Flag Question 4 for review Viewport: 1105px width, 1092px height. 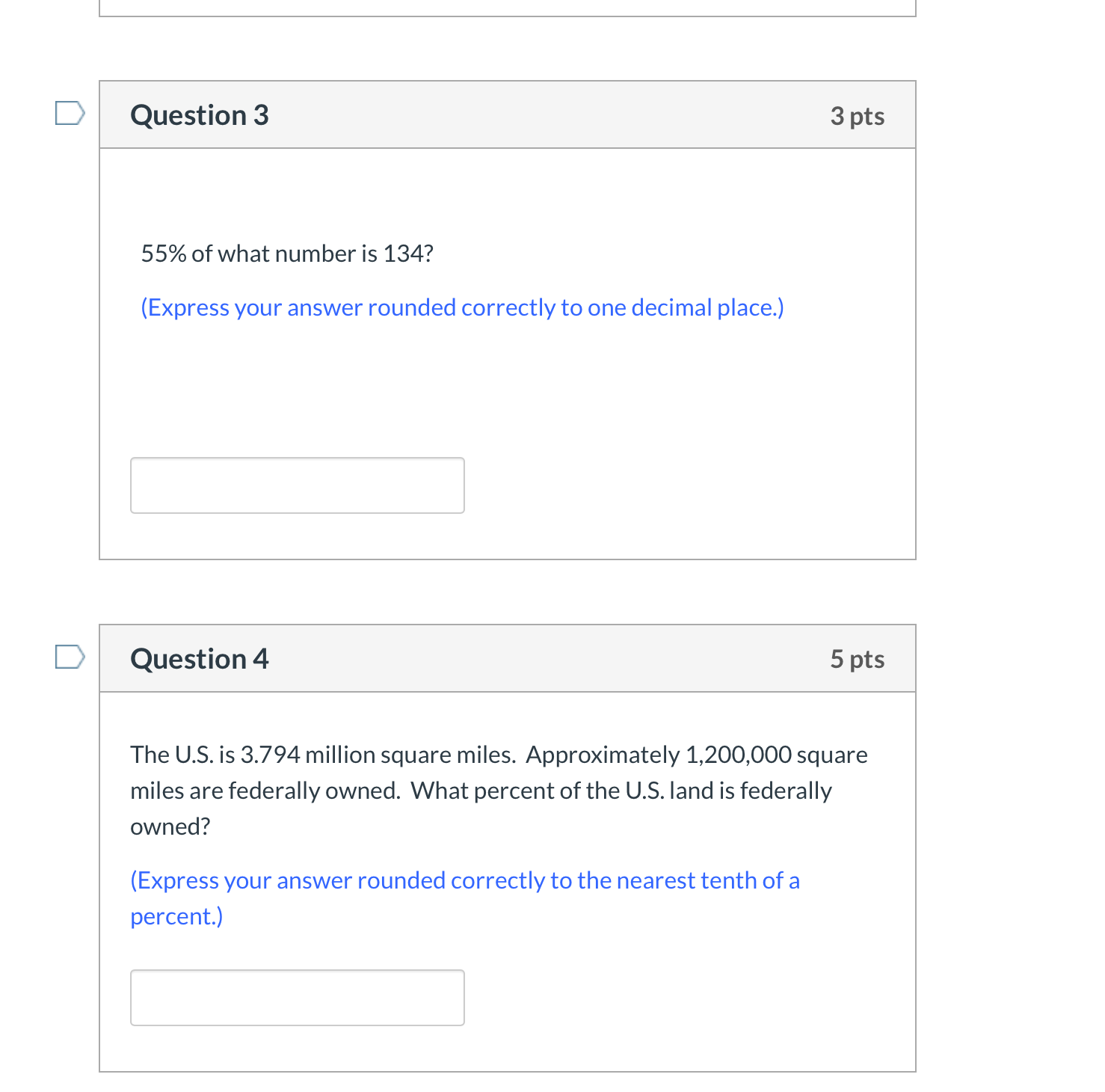[70, 657]
